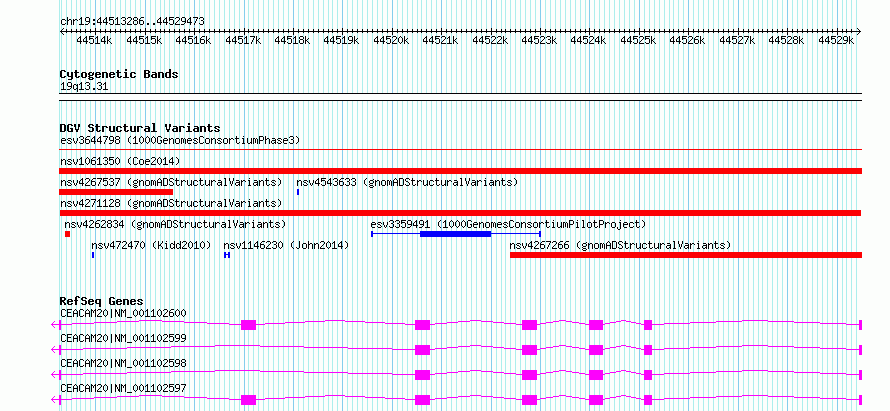890x411 pixels.
Task: Select the red nsv4267266 variant bar
Action: click(686, 255)
